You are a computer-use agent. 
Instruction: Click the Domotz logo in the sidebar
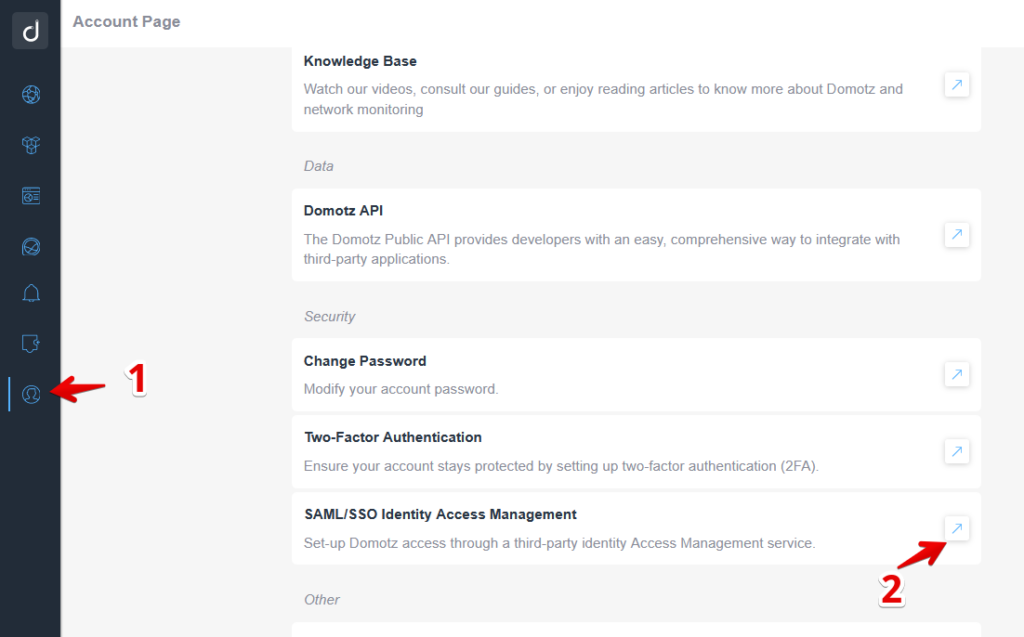point(30,30)
